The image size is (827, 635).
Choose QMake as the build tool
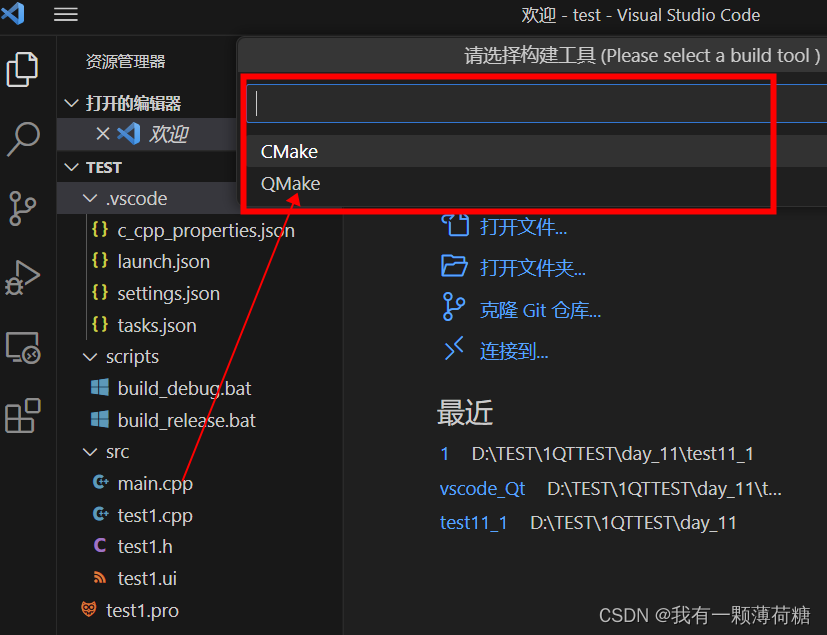(x=536, y=184)
